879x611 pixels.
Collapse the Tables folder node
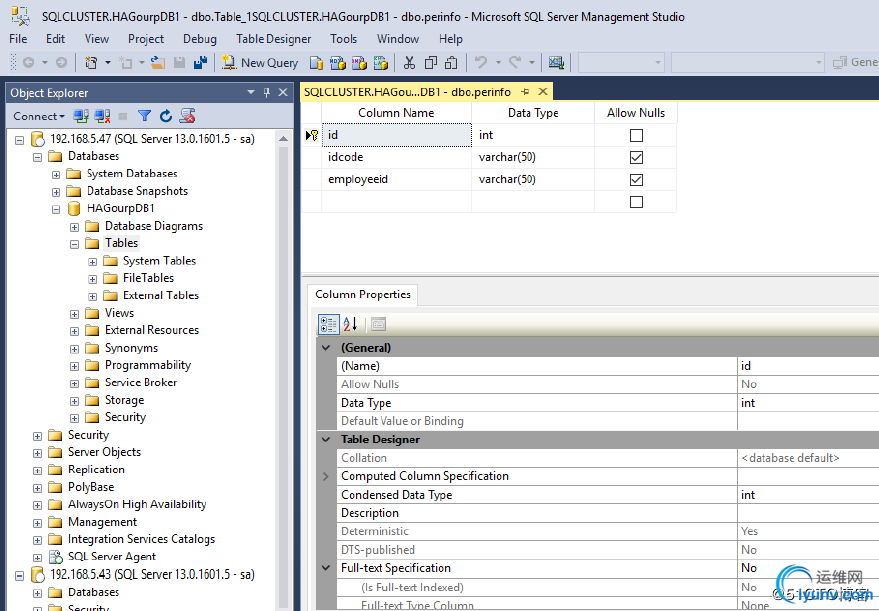click(x=74, y=244)
